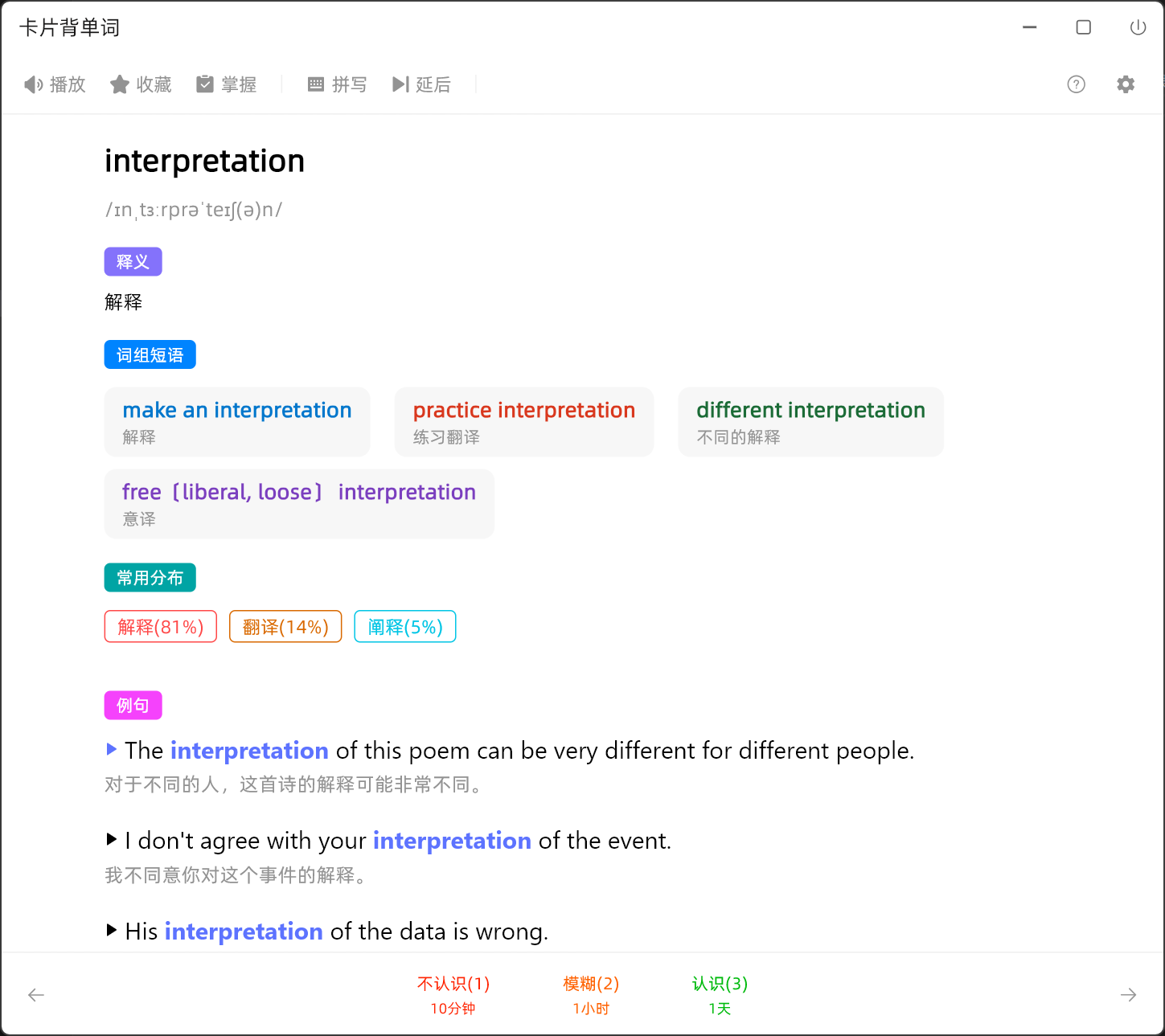Rate the word as 认识(3)

[x=720, y=995]
